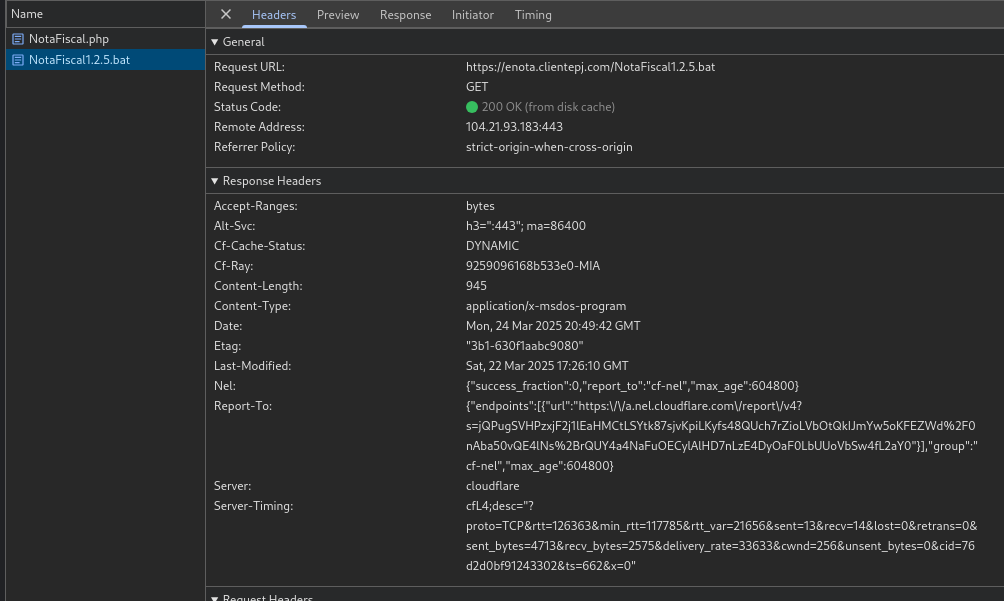The image size is (1004, 601).
Task: Click the 'Etag:' header label
Action: click(227, 346)
